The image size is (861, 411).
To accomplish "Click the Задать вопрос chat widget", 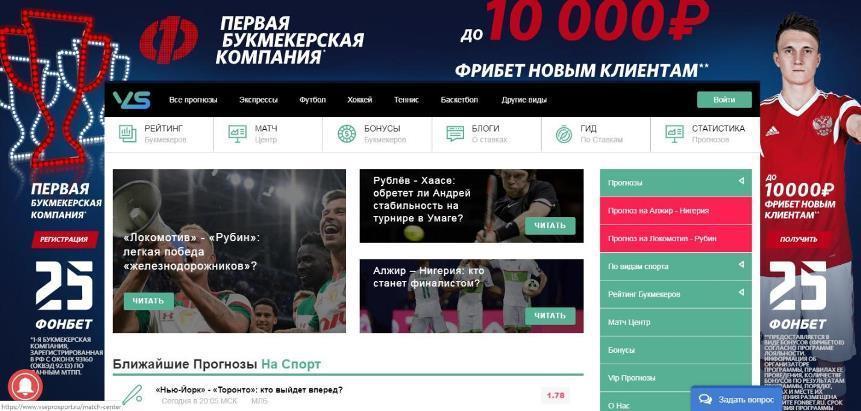I will tap(736, 399).
